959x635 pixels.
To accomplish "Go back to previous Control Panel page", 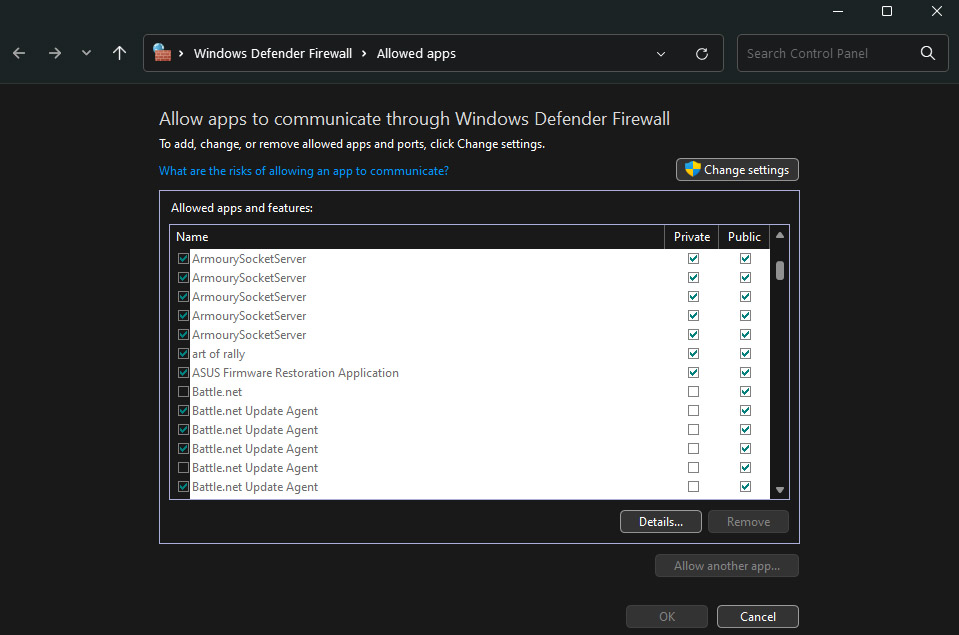I will 19,53.
